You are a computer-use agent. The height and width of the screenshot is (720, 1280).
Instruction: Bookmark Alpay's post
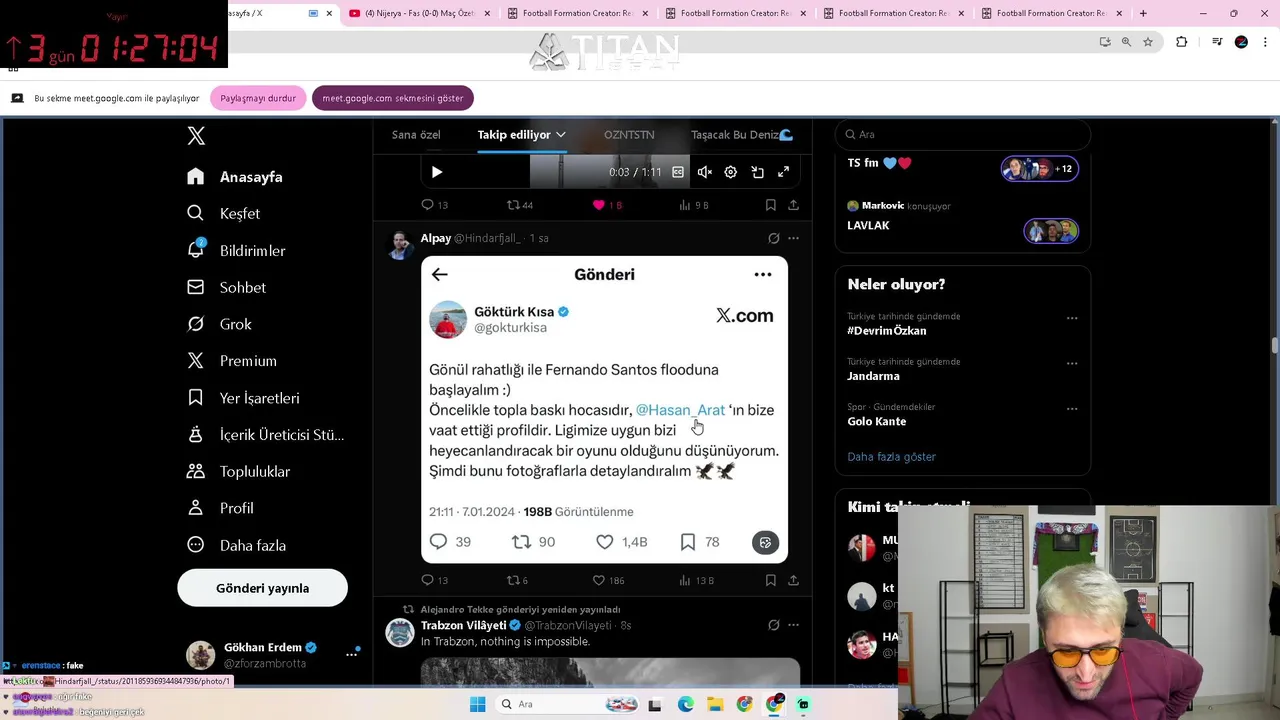770,580
